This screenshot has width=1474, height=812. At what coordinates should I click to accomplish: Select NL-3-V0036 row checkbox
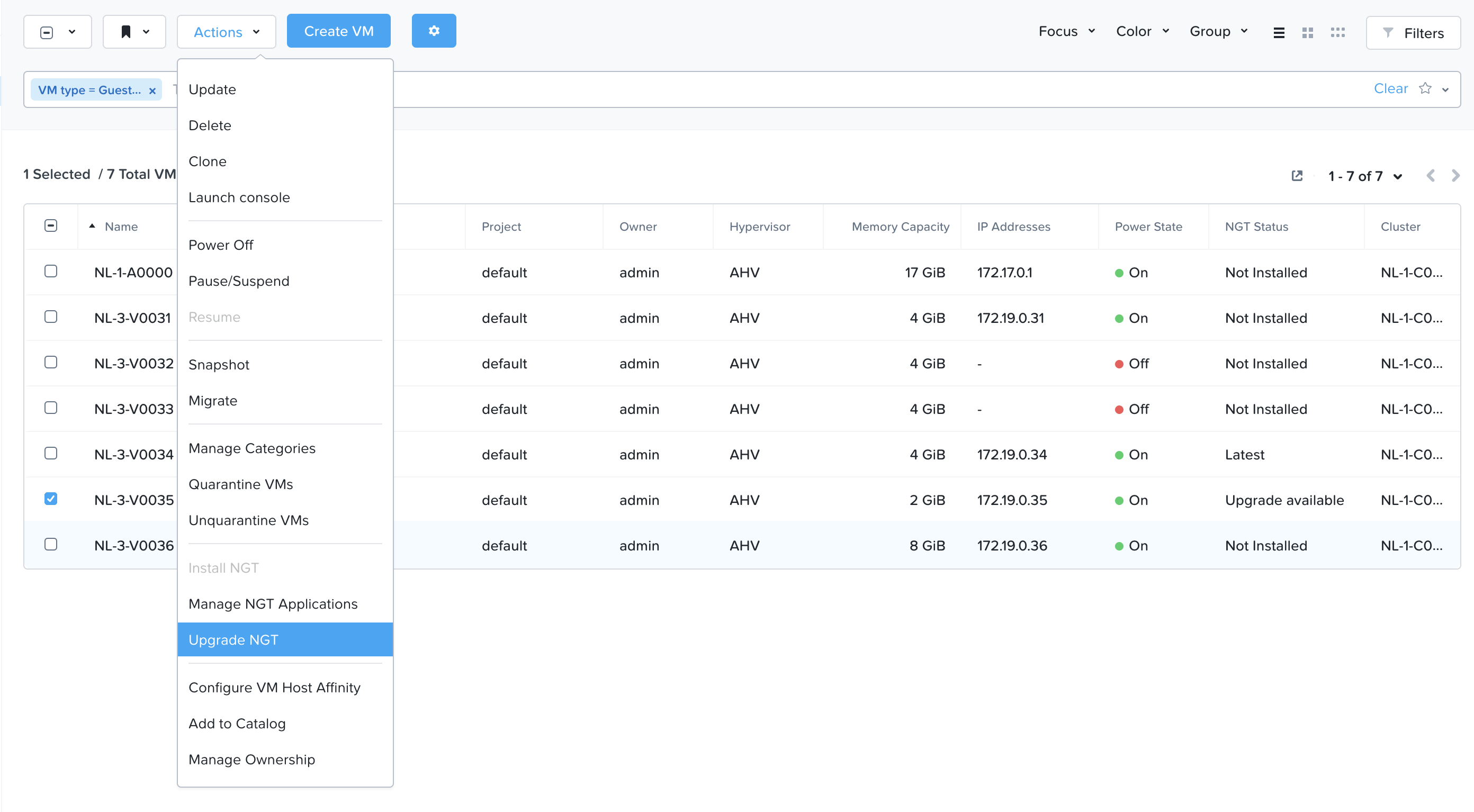(51, 544)
